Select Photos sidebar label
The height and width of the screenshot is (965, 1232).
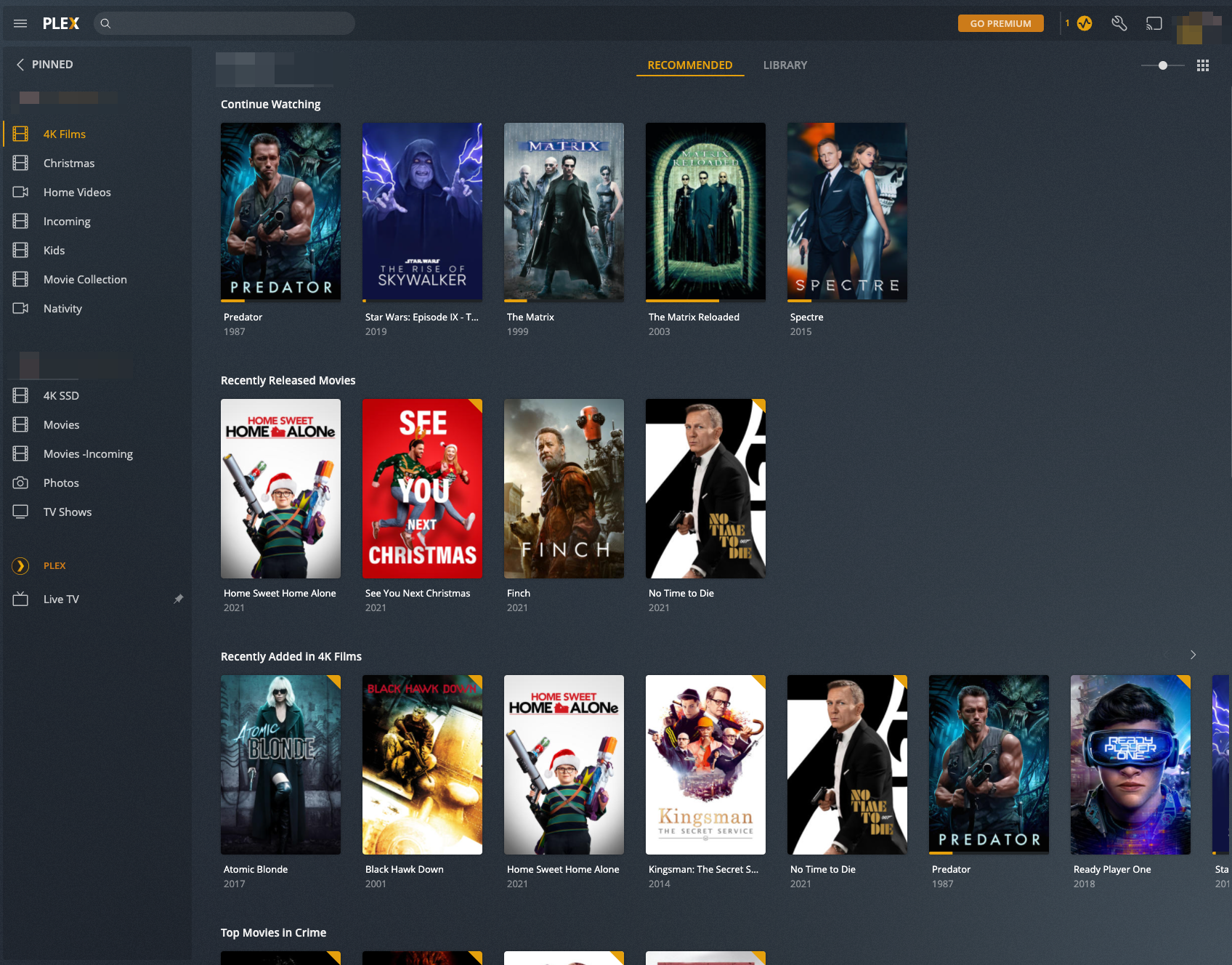[x=61, y=482]
